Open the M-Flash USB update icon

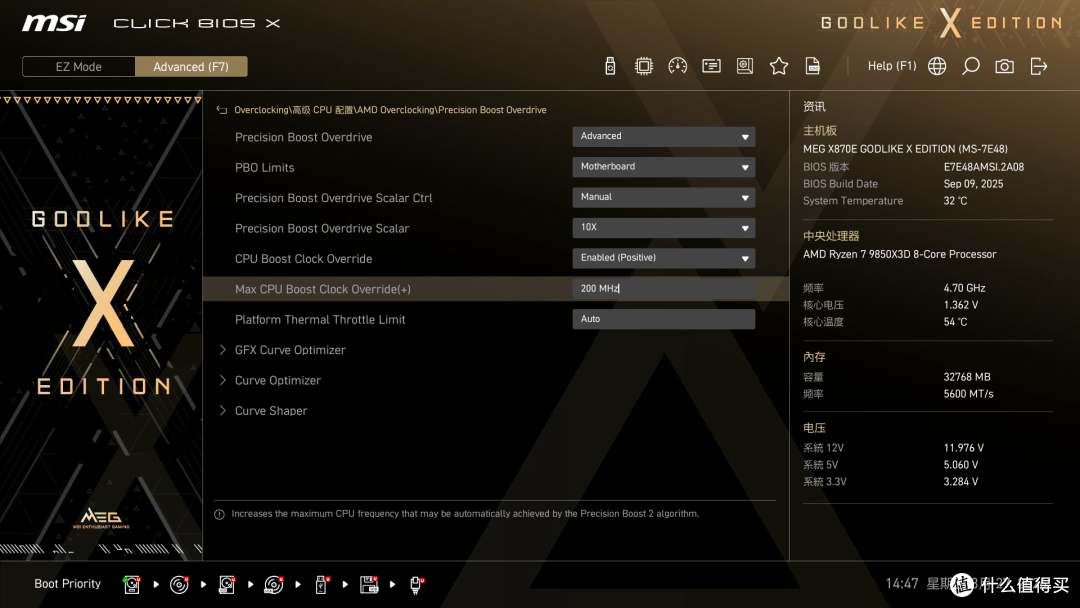[610, 66]
